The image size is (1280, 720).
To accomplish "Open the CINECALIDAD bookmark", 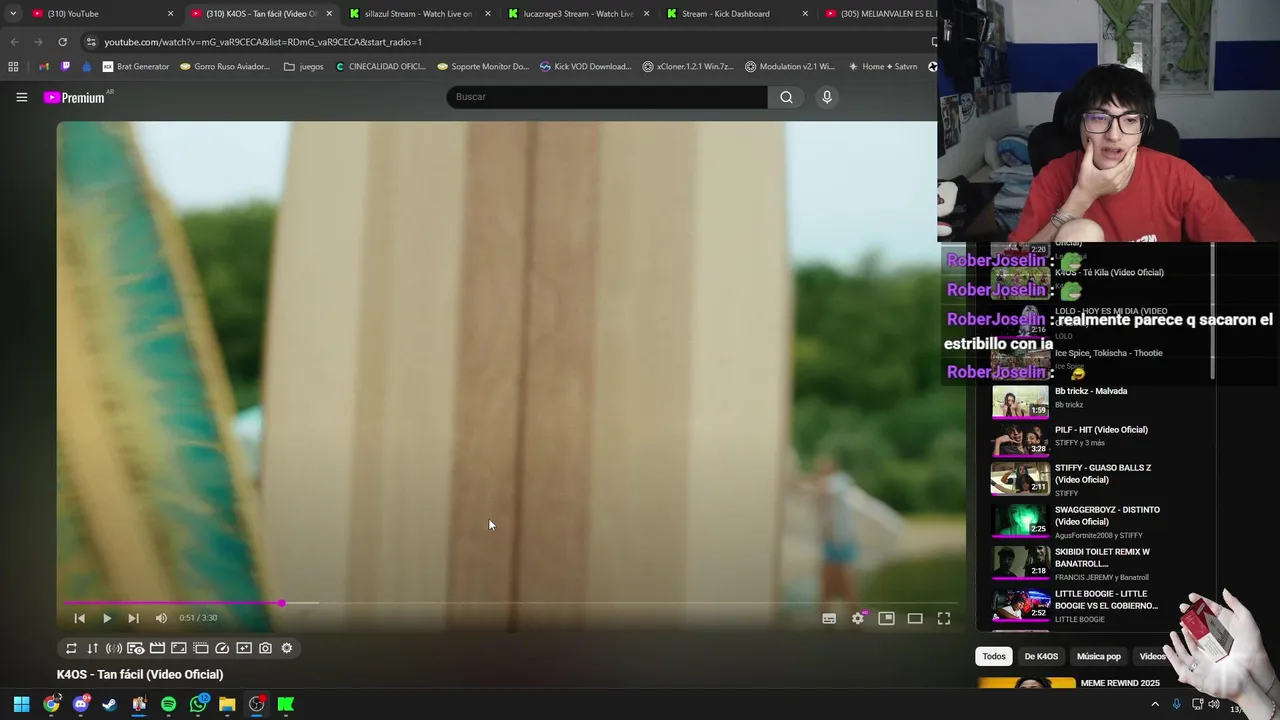I will click(381, 67).
